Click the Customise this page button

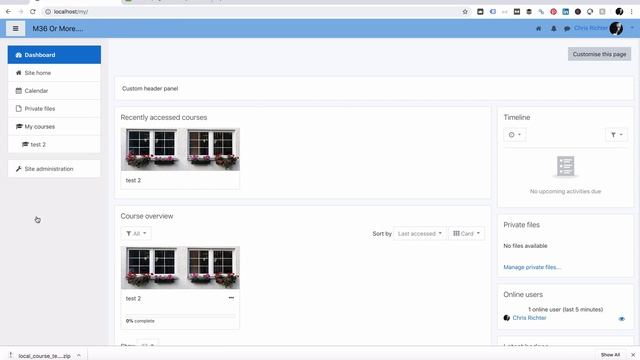(599, 54)
